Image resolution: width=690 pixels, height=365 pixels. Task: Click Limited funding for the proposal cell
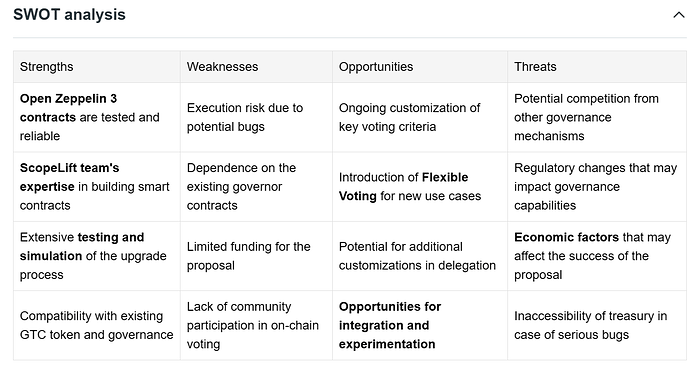tap(256, 256)
